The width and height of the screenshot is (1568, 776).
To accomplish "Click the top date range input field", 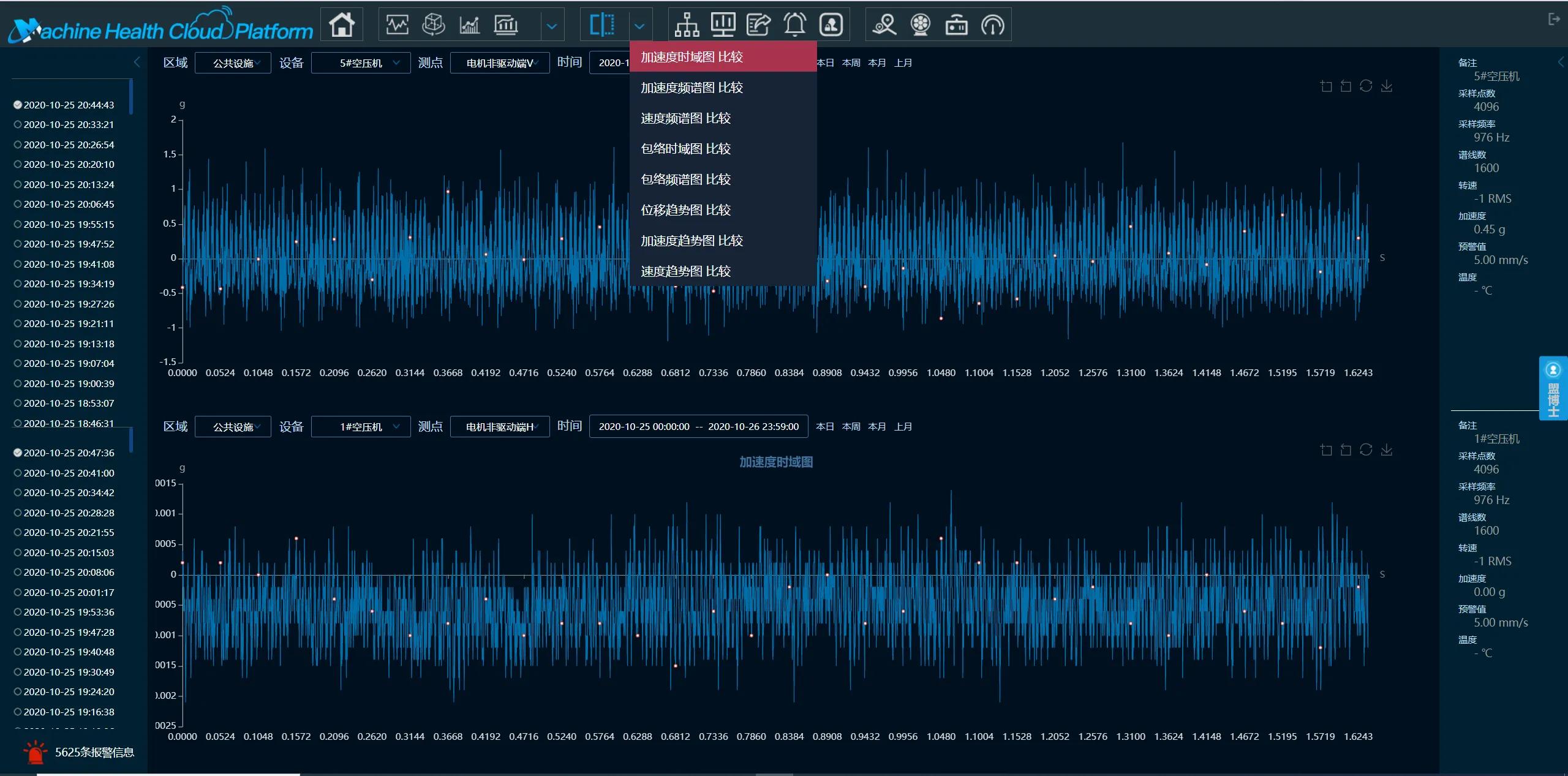I will pos(610,63).
